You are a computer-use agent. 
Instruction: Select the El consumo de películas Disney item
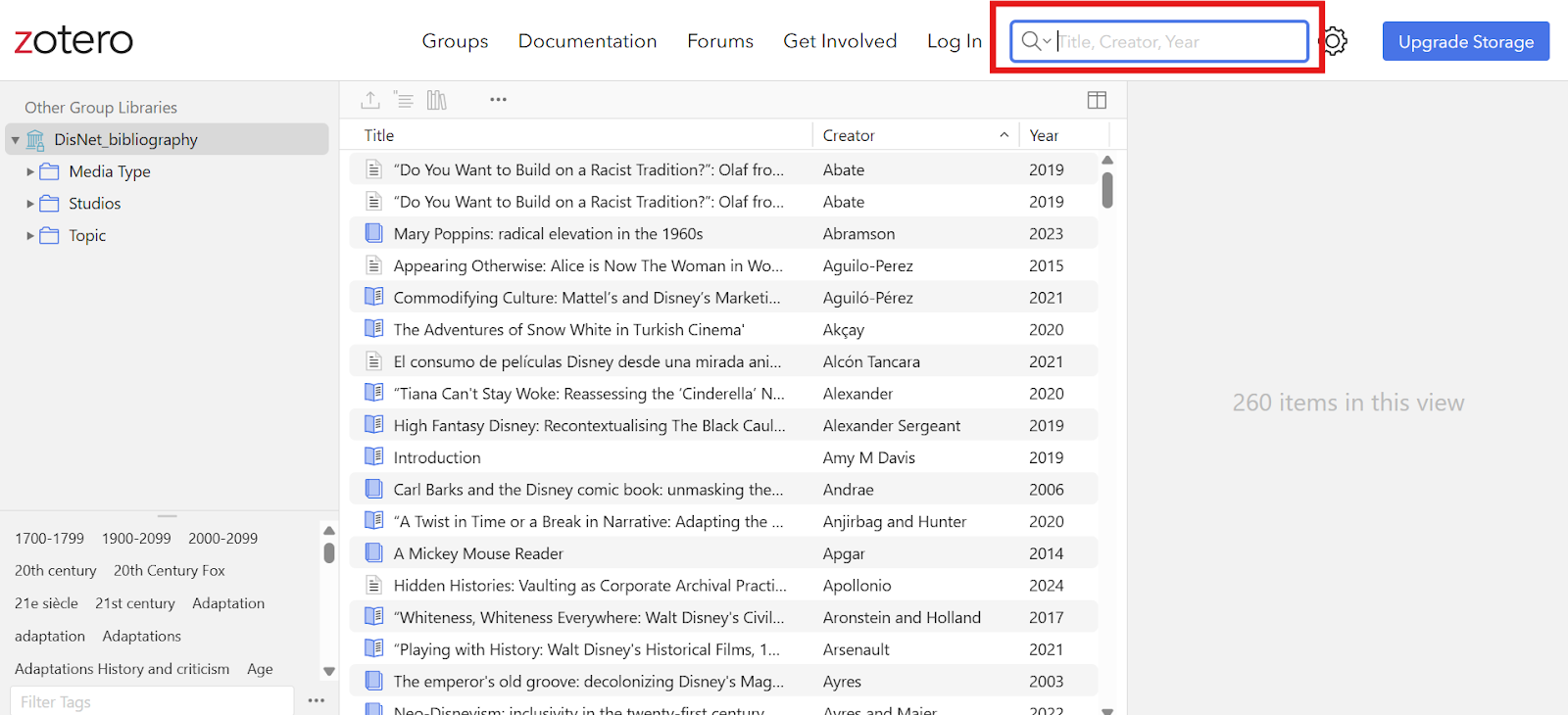point(723,361)
